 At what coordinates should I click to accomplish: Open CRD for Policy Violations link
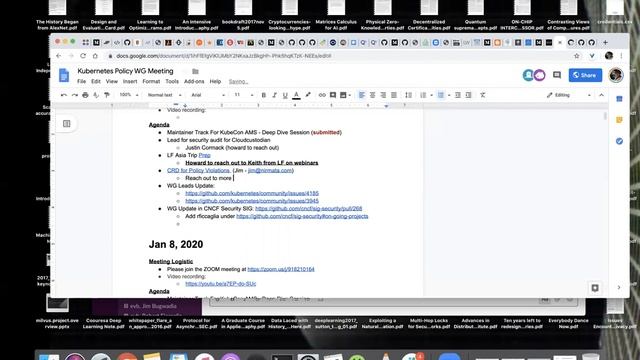tap(198, 171)
